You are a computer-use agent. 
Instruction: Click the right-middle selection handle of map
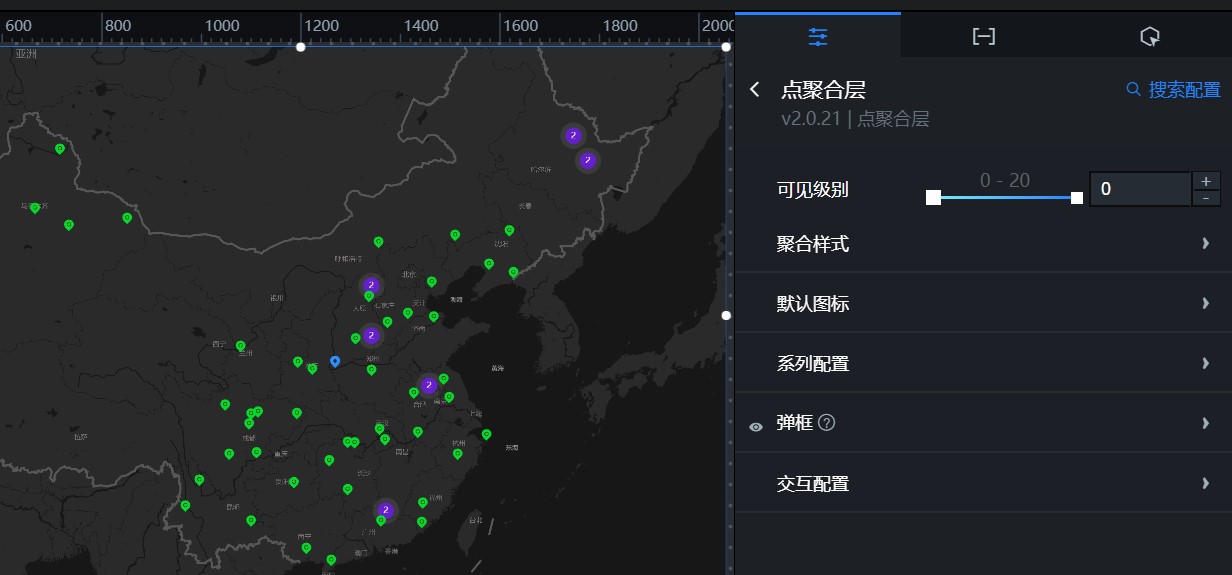click(x=726, y=315)
